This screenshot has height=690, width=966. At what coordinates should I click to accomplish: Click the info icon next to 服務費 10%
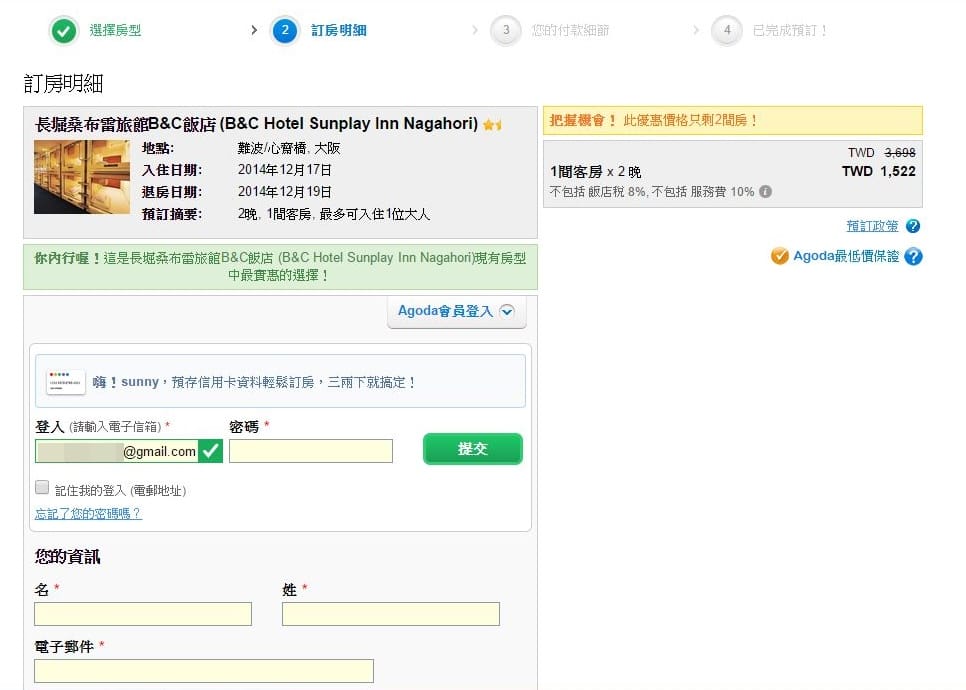(765, 191)
